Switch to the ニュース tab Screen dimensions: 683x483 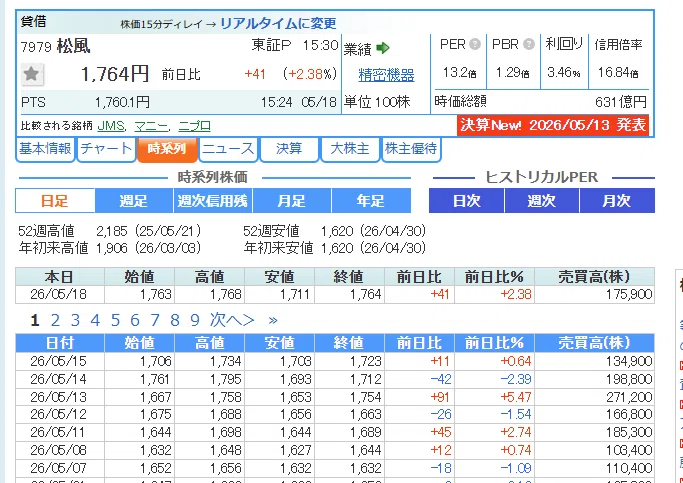pos(228,149)
